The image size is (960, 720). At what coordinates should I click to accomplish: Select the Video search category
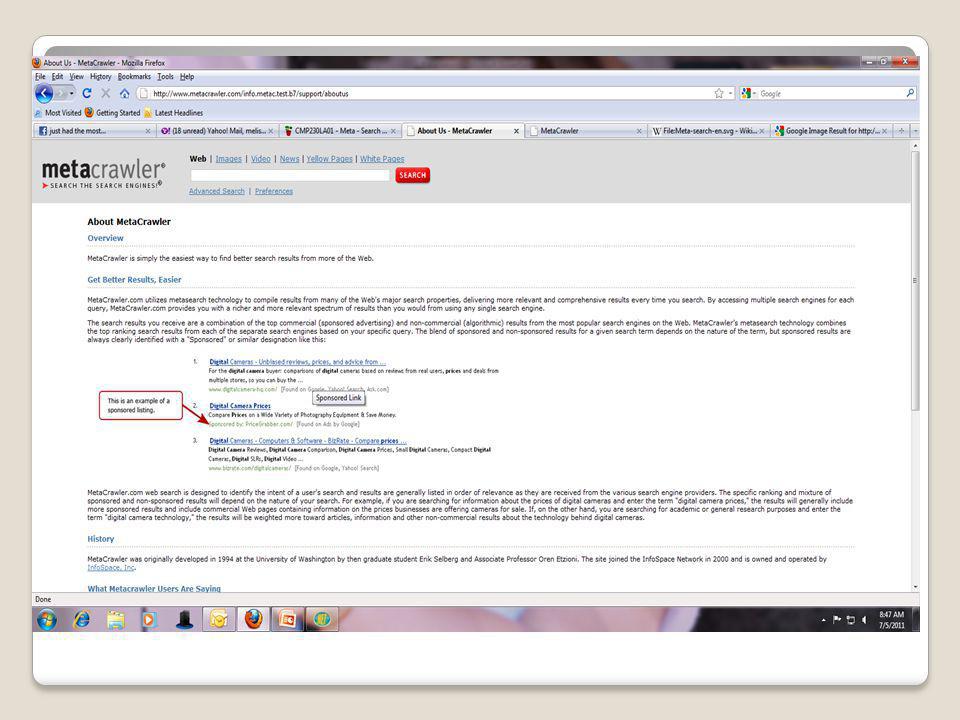point(260,159)
